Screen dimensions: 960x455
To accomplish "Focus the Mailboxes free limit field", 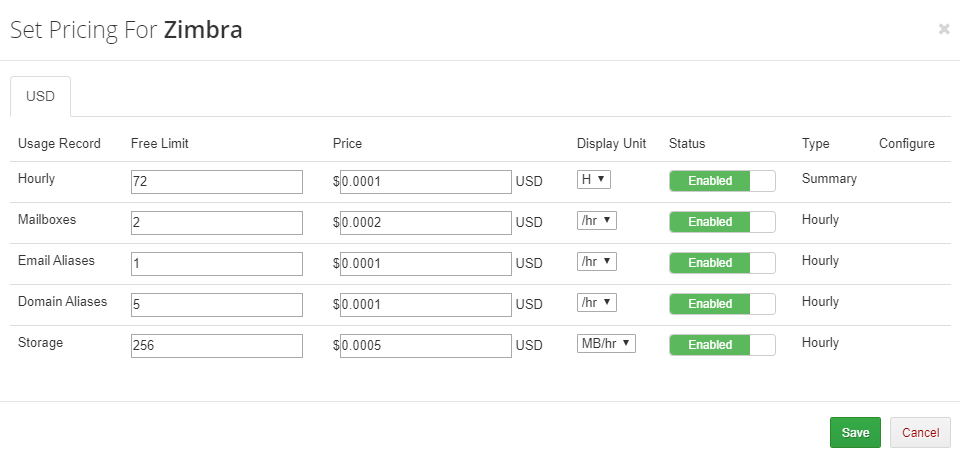I will point(217,223).
